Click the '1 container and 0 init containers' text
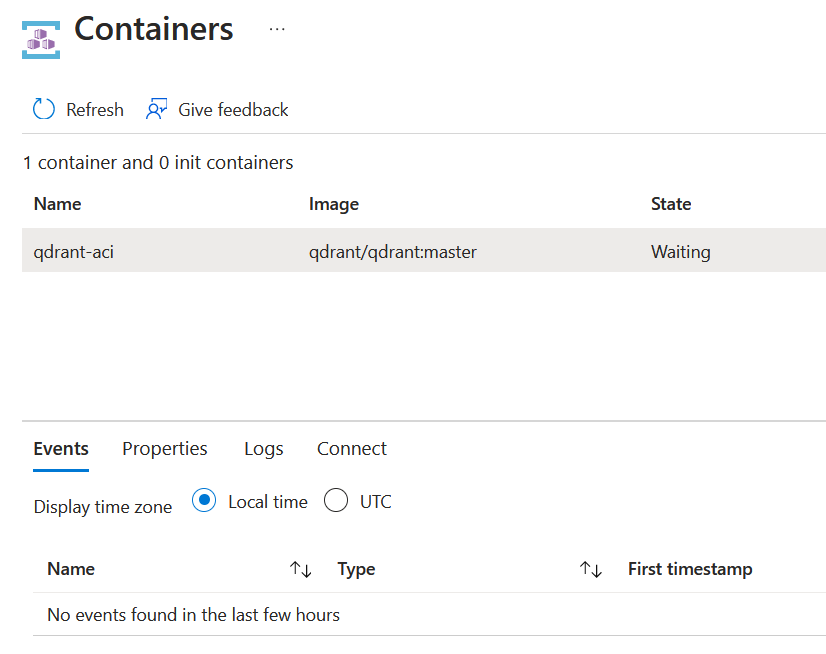 coord(158,163)
